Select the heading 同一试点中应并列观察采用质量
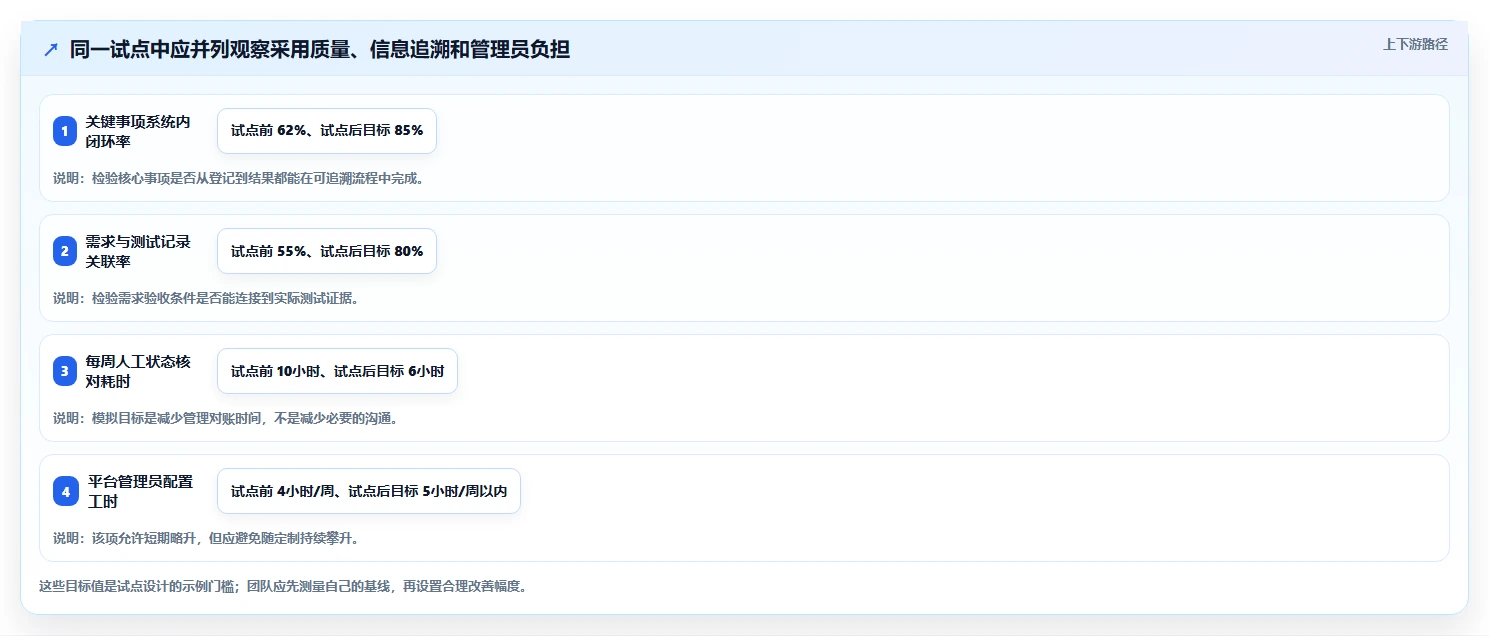 [x=320, y=49]
